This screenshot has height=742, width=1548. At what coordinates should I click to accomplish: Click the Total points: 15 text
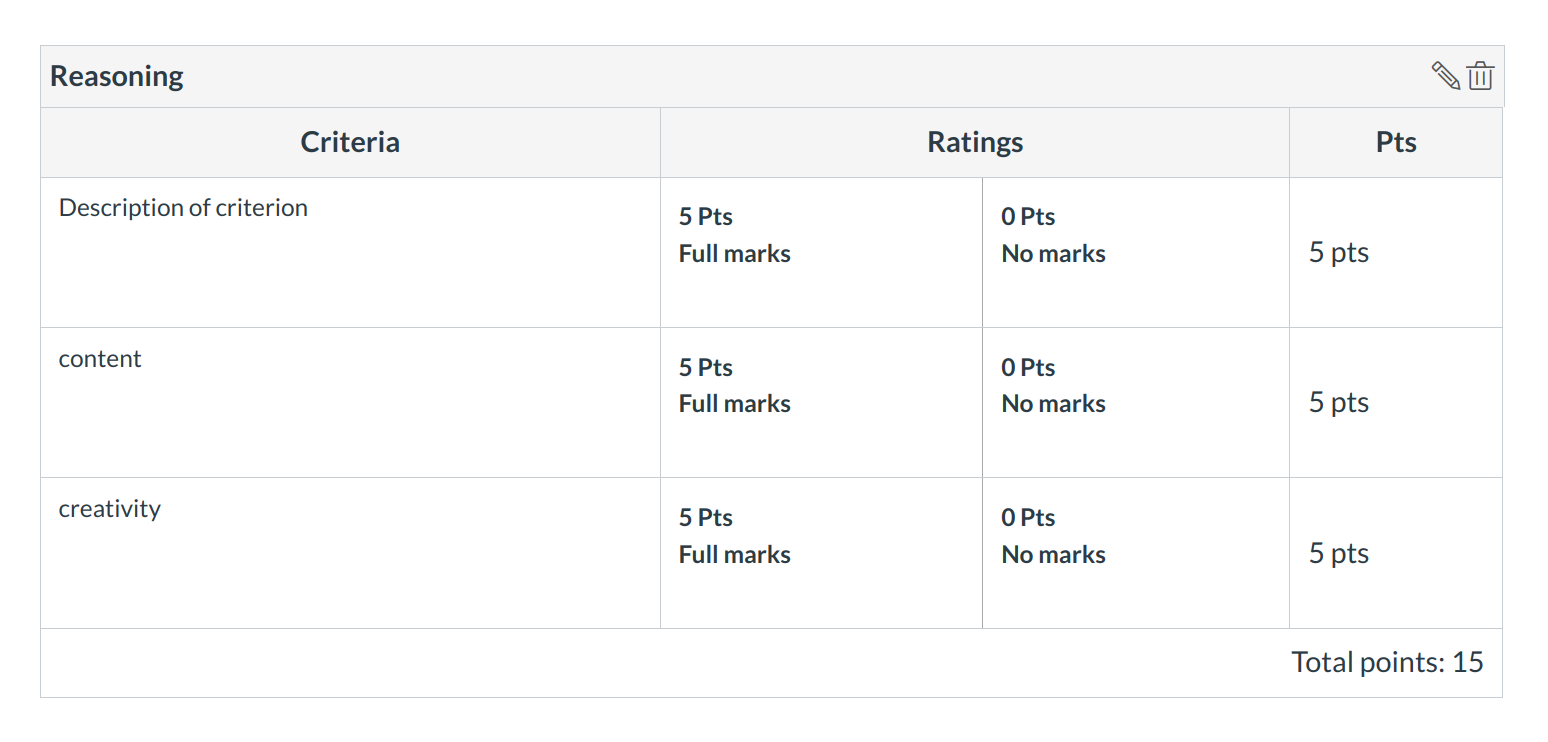[x=1387, y=662]
